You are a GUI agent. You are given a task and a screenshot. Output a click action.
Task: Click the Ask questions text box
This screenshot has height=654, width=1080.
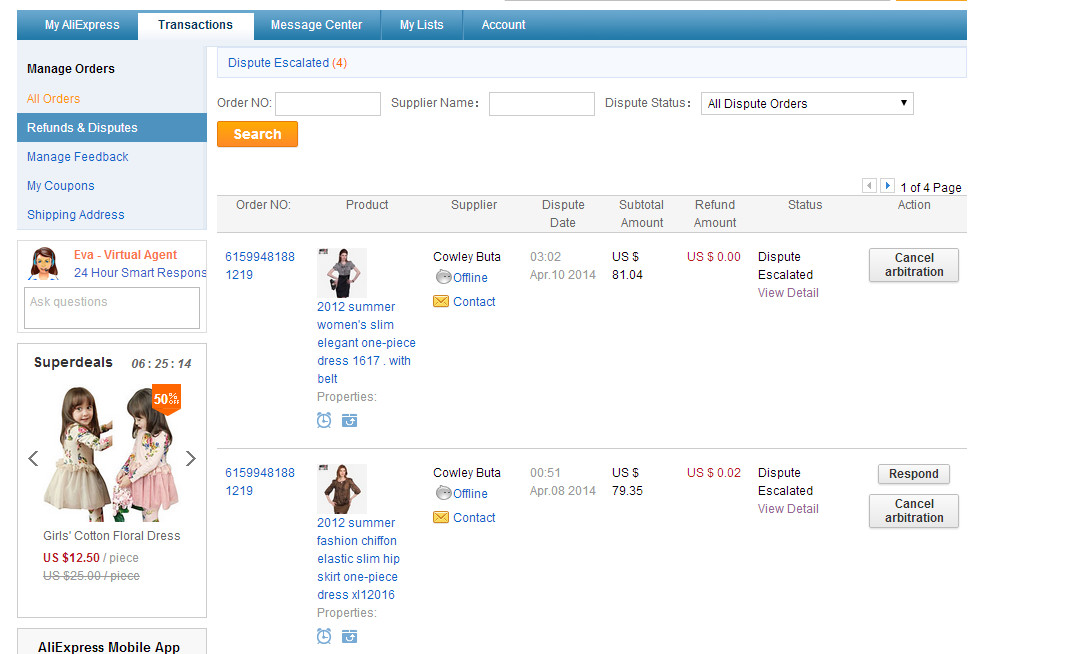[112, 308]
